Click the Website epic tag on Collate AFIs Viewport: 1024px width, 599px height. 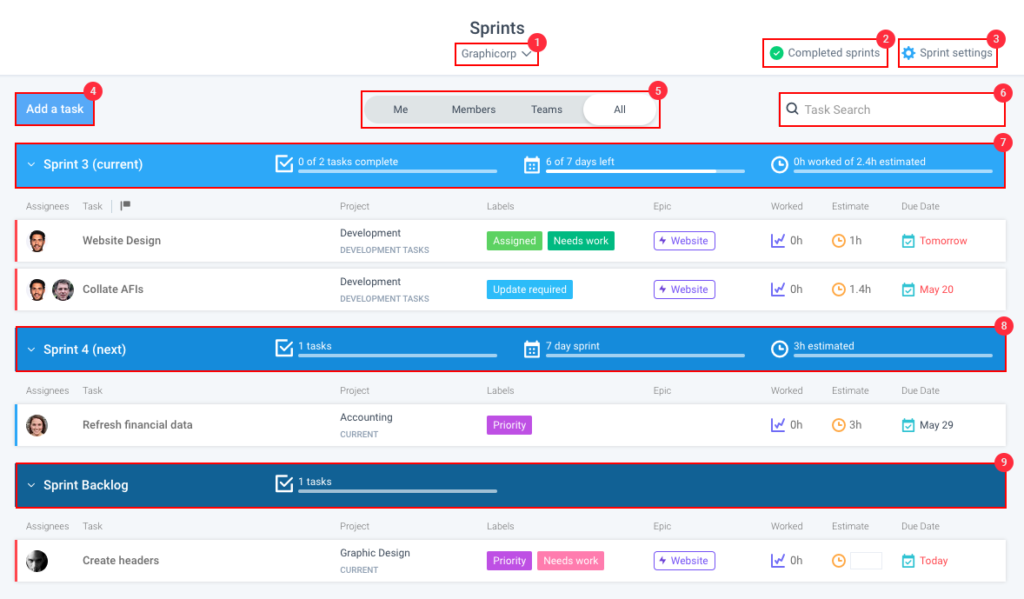(x=684, y=290)
